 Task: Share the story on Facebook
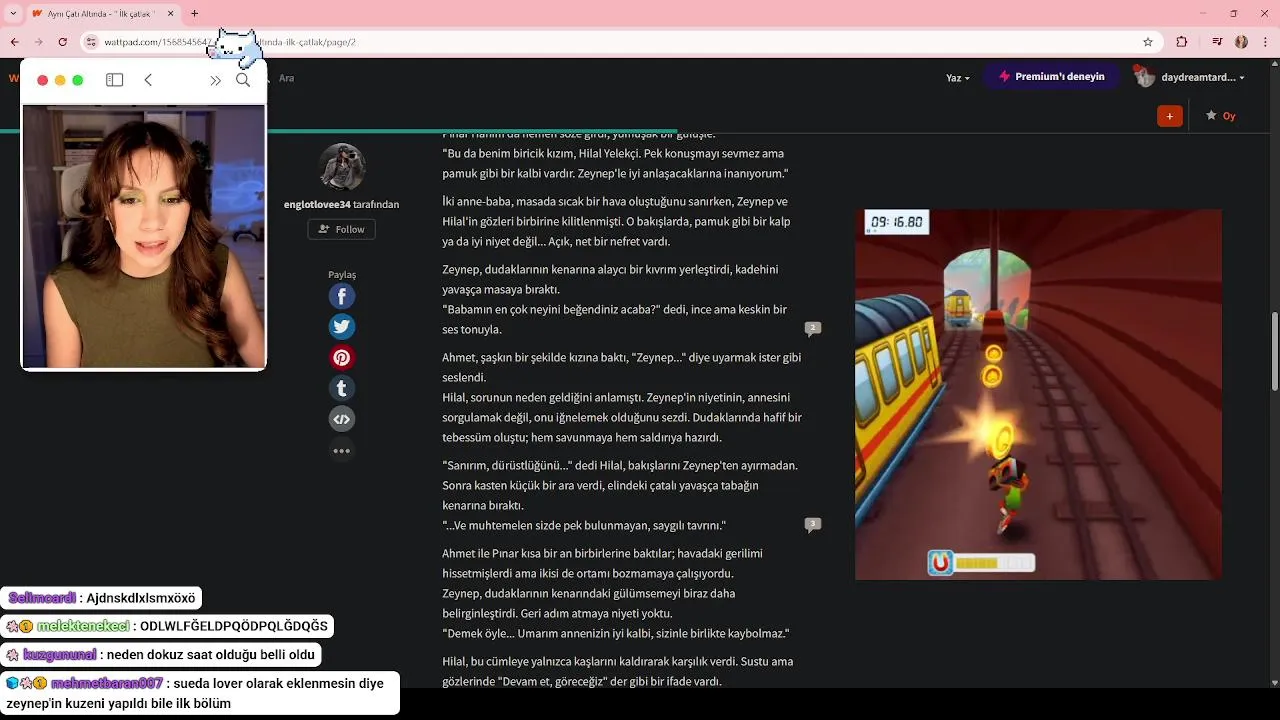pyautogui.click(x=342, y=296)
